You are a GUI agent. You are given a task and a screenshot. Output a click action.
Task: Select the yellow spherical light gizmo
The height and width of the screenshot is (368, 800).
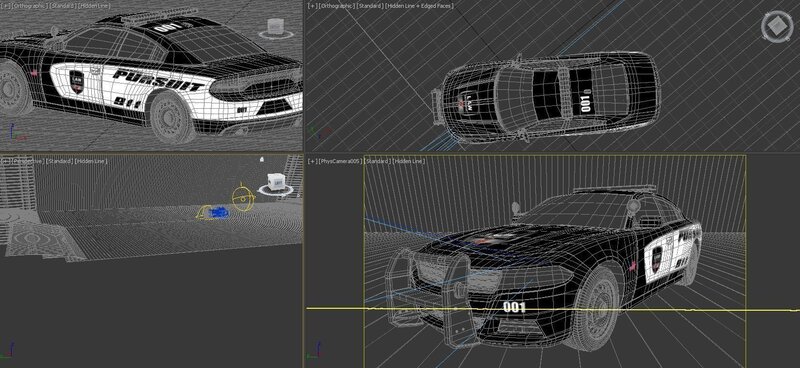click(x=243, y=197)
